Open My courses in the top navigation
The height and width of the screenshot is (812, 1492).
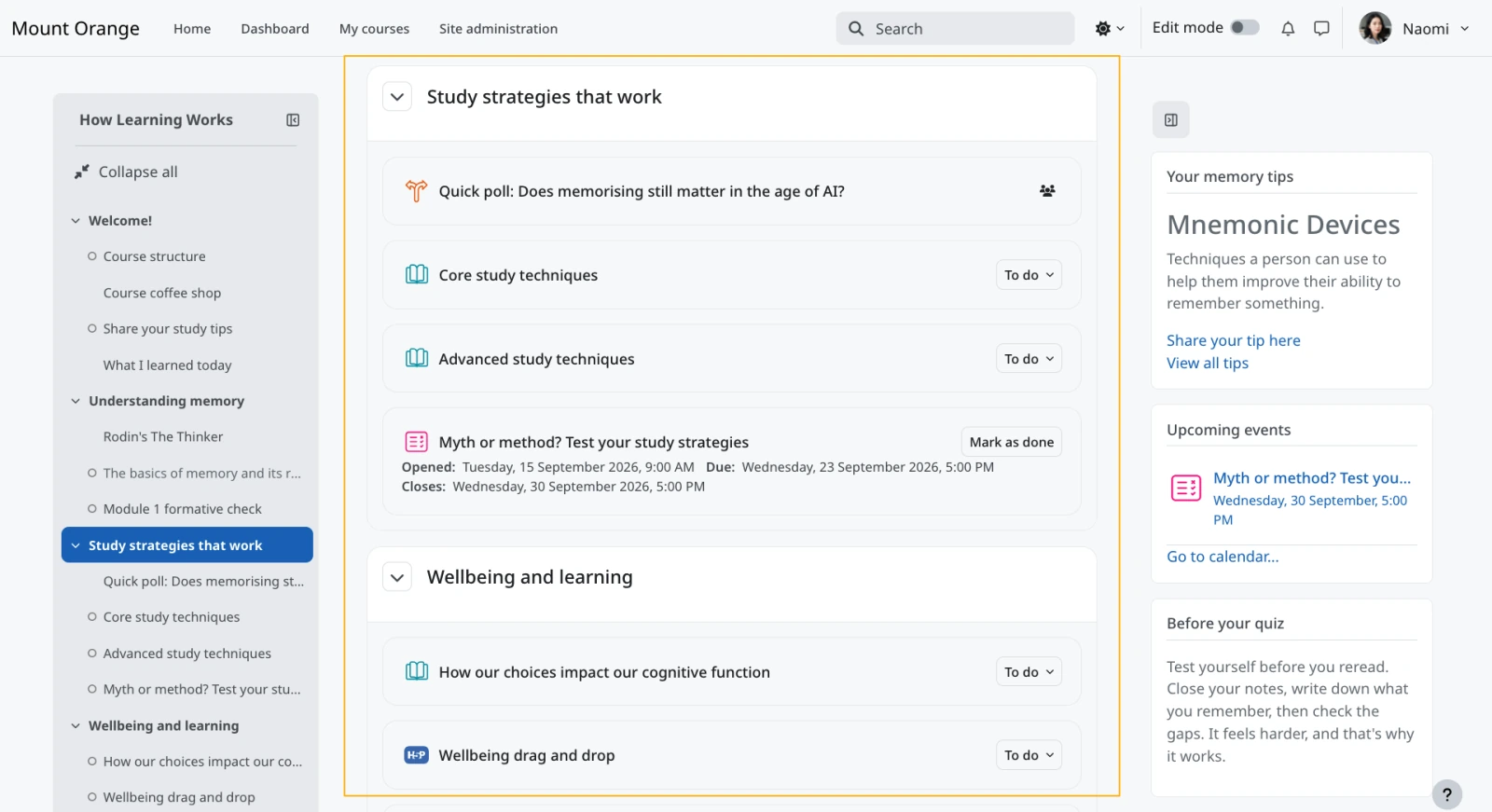[374, 29]
